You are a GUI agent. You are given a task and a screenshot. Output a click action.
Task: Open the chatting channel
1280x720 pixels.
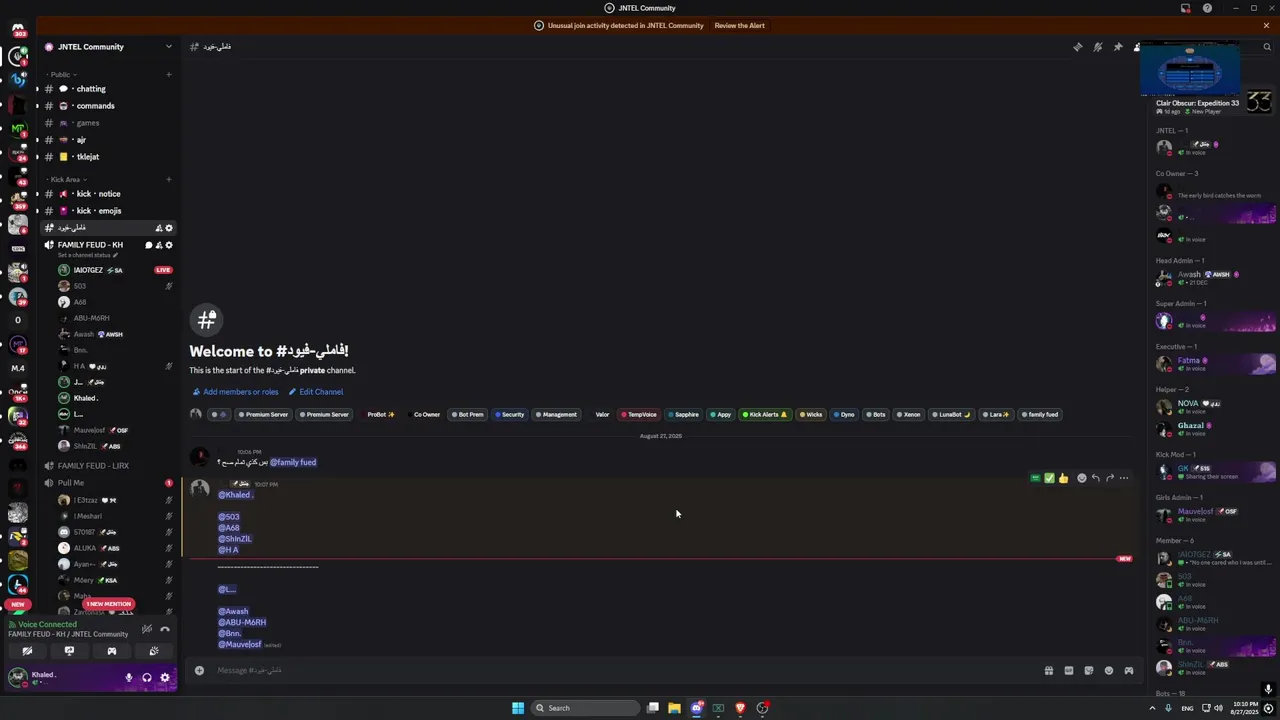click(108, 89)
